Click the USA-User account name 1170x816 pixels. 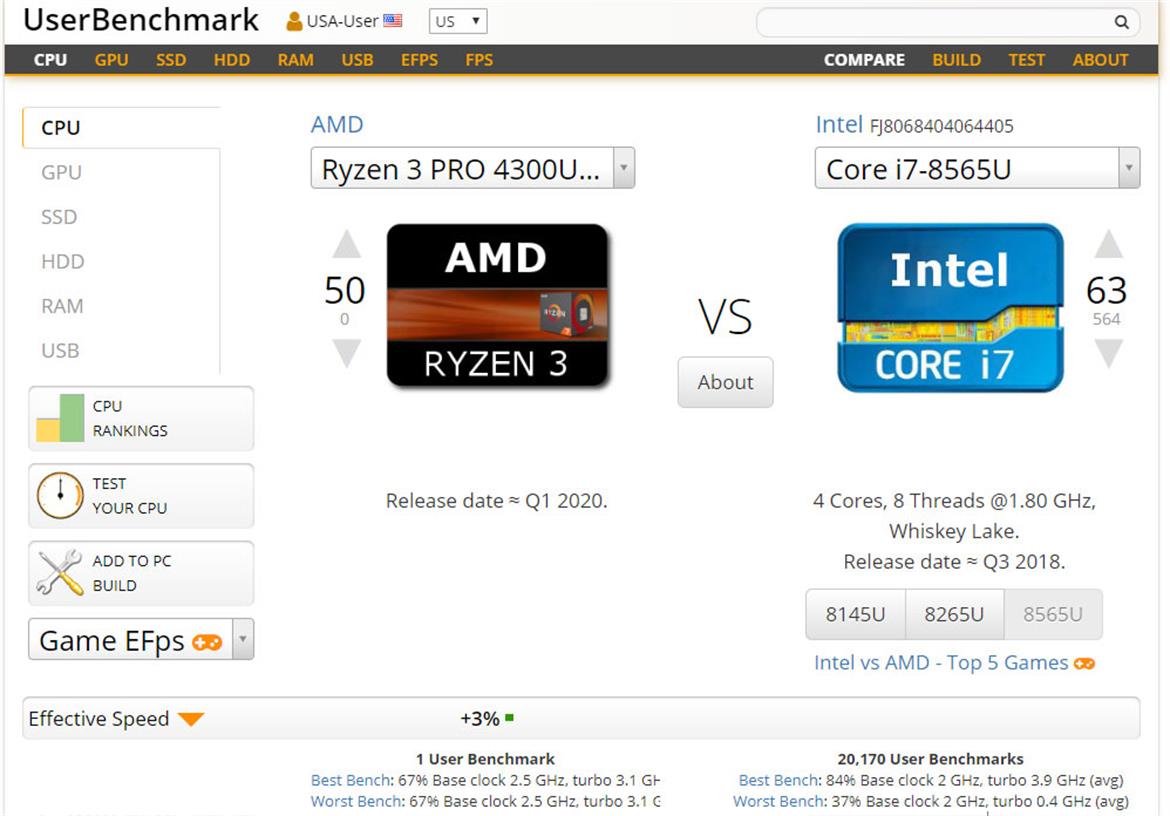(x=342, y=22)
